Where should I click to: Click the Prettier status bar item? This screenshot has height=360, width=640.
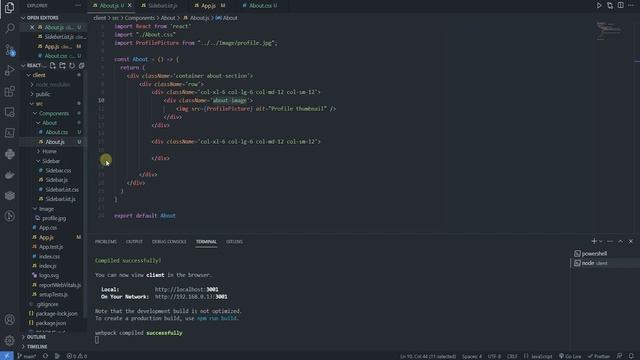pos(599,356)
